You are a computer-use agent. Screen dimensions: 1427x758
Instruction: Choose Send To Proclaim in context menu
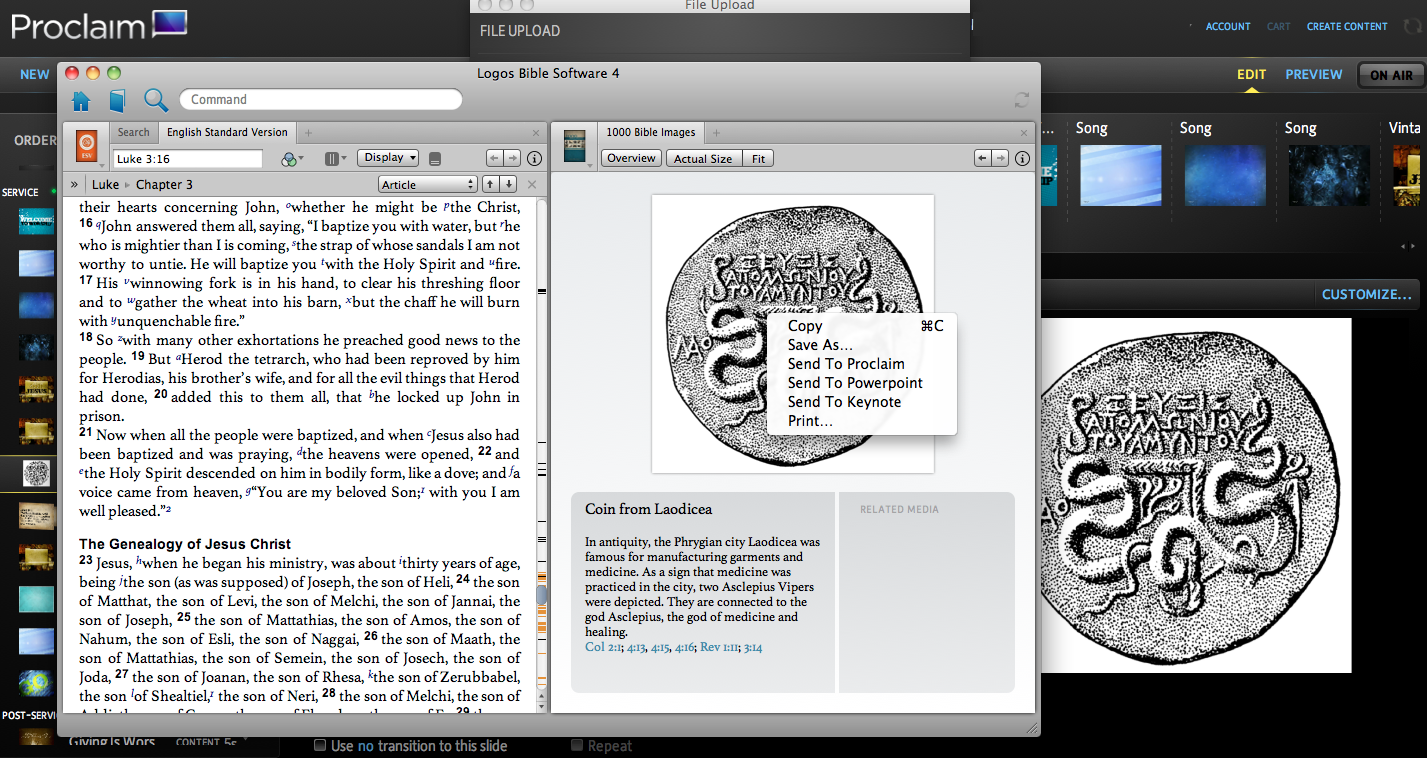click(x=861, y=364)
